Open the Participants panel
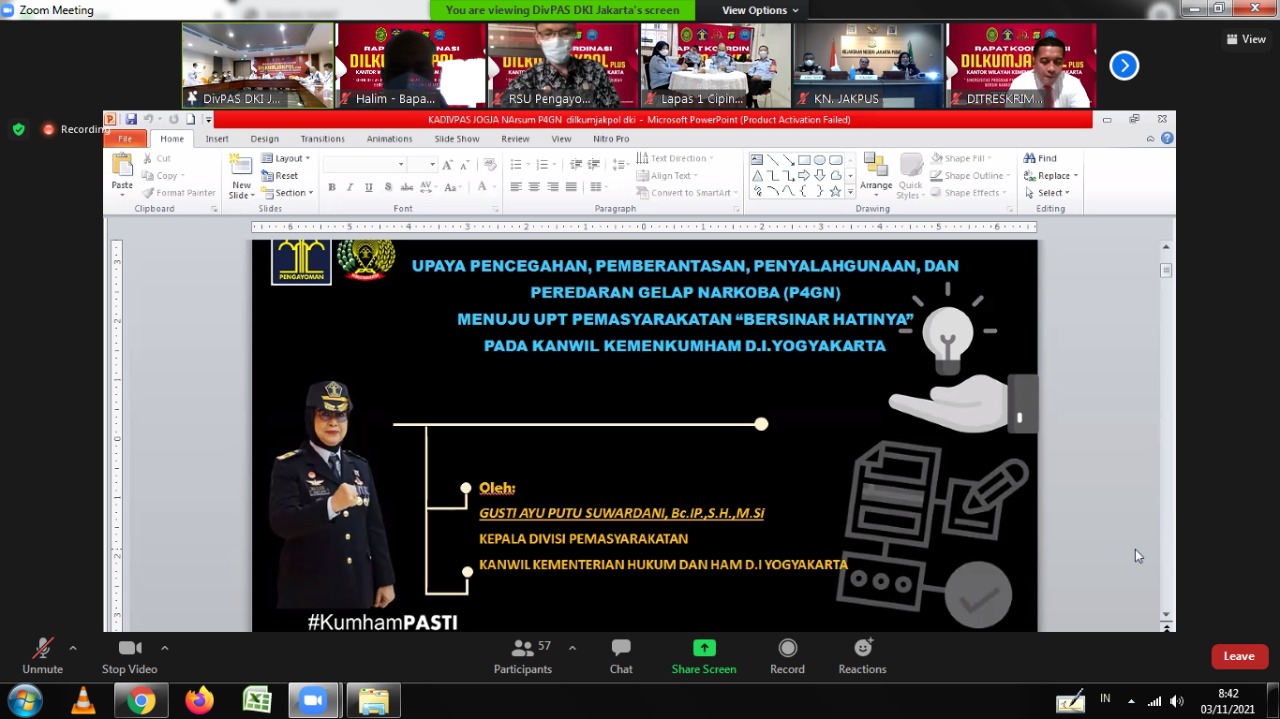Screen dimensions: 1280x719 point(523,657)
